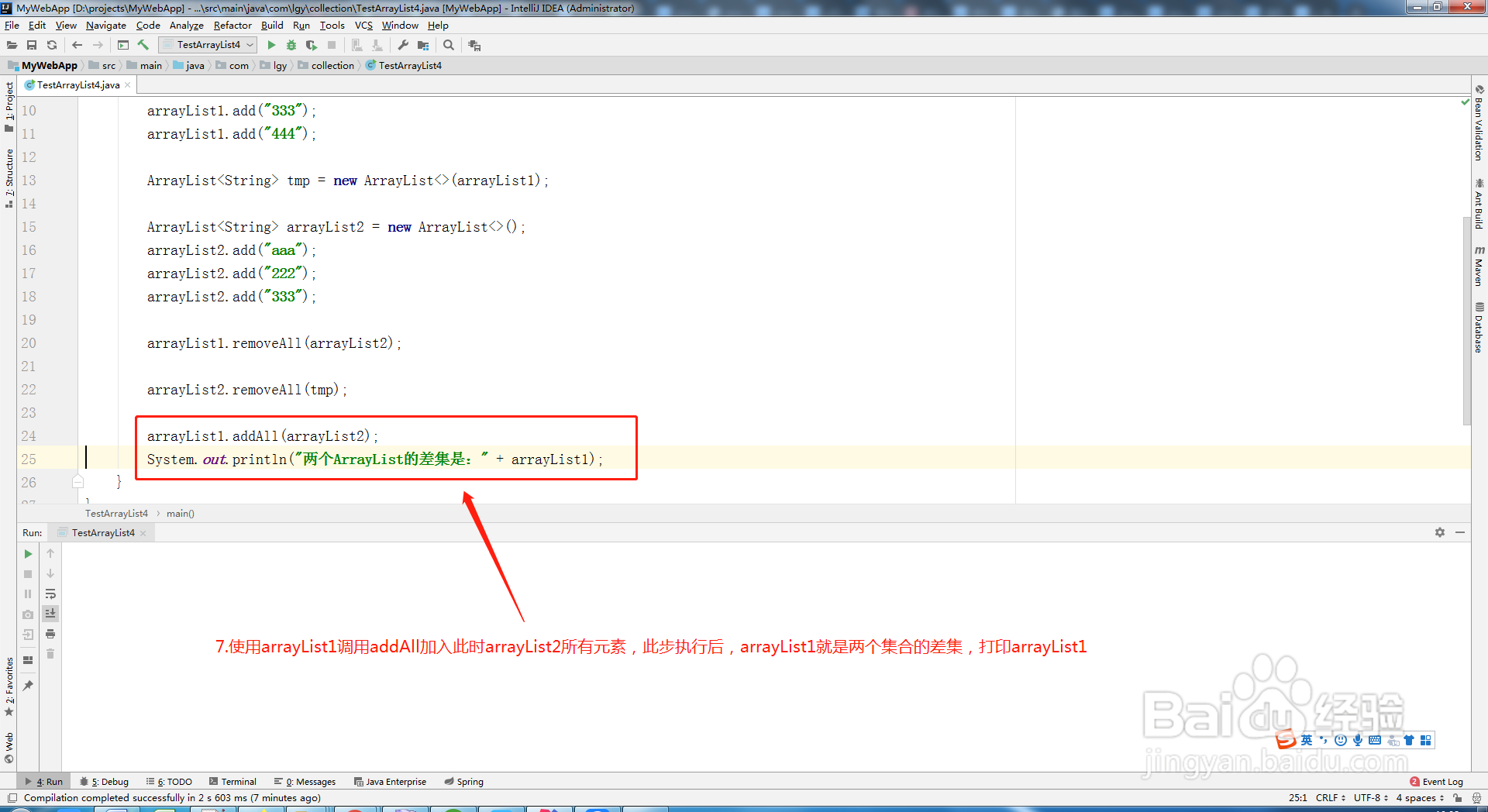The height and width of the screenshot is (812, 1488).
Task: Print the Run console output
Action: point(50,634)
